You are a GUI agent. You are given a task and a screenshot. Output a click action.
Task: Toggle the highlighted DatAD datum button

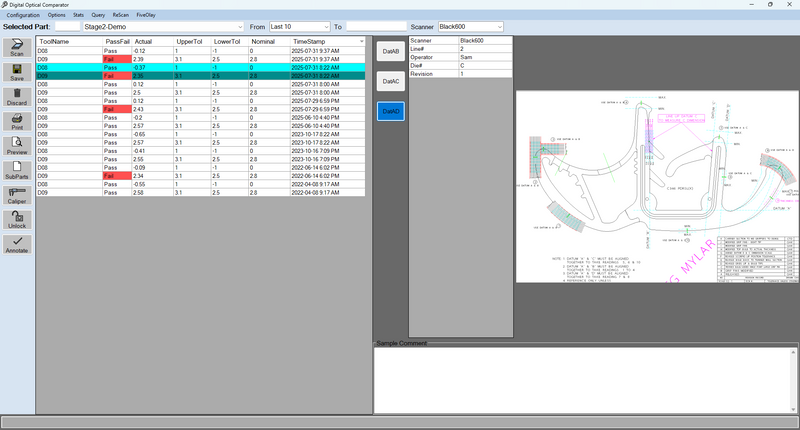pyautogui.click(x=390, y=111)
